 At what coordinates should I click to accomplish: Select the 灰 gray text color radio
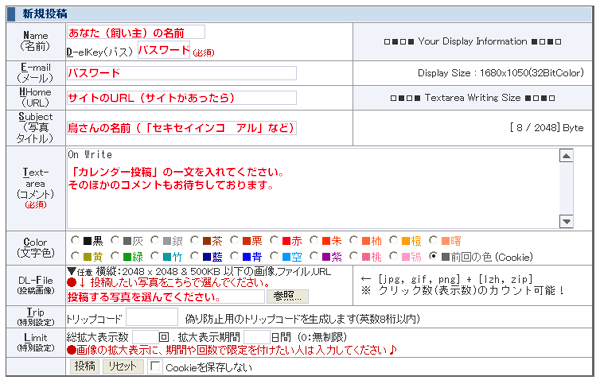pos(115,240)
